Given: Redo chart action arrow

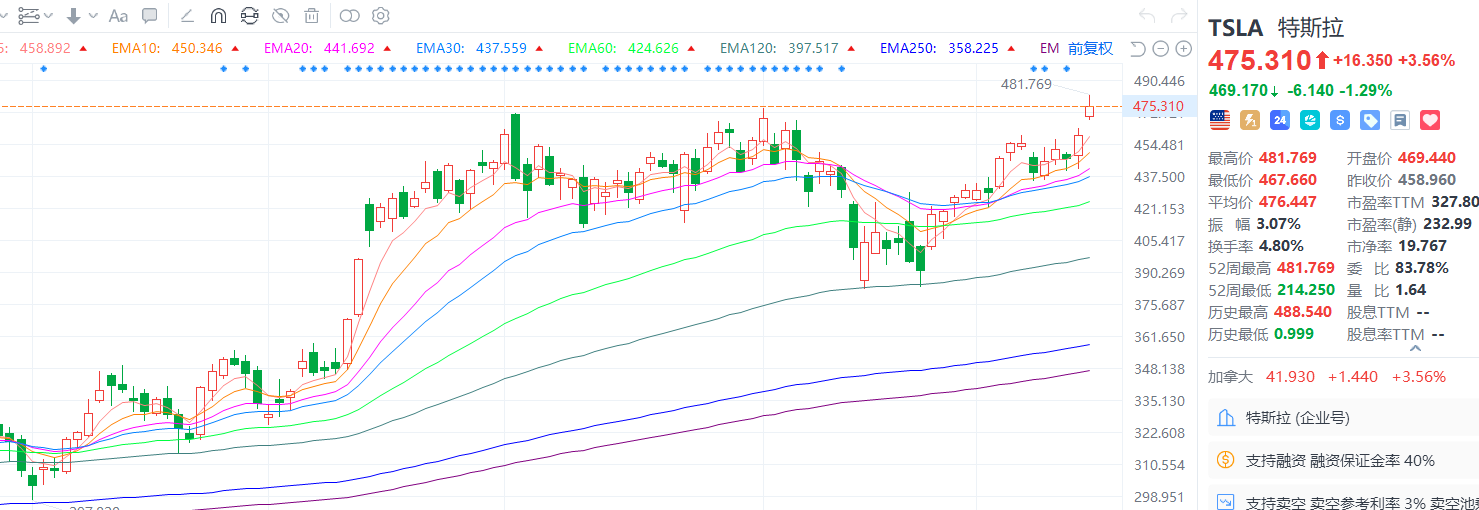Looking at the screenshot, I should (1178, 15).
